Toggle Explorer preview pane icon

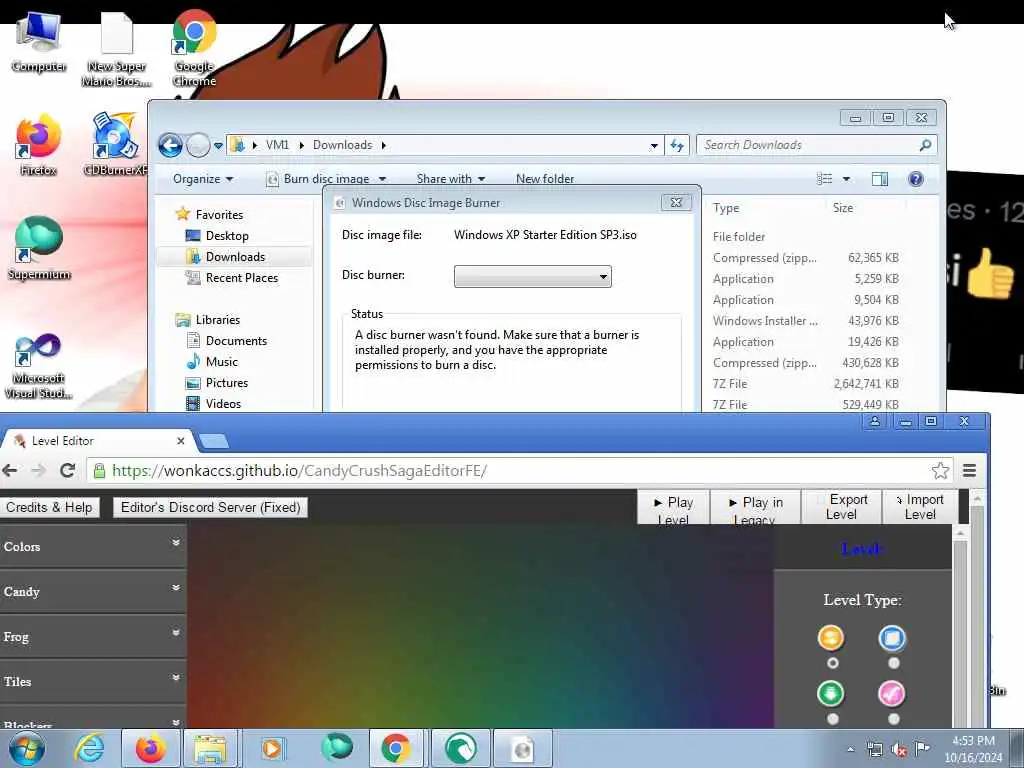point(880,179)
